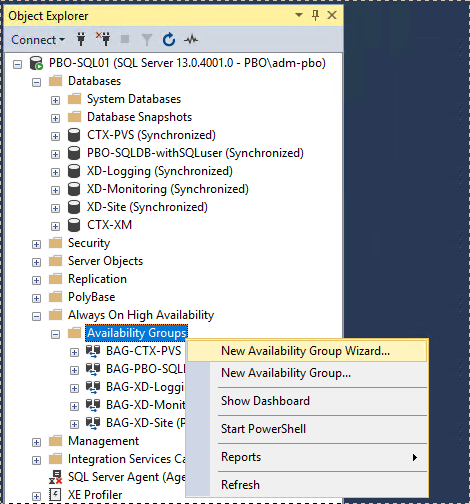The height and width of the screenshot is (504, 470).
Task: Click the SQL Server Agent icon
Action: (55, 477)
